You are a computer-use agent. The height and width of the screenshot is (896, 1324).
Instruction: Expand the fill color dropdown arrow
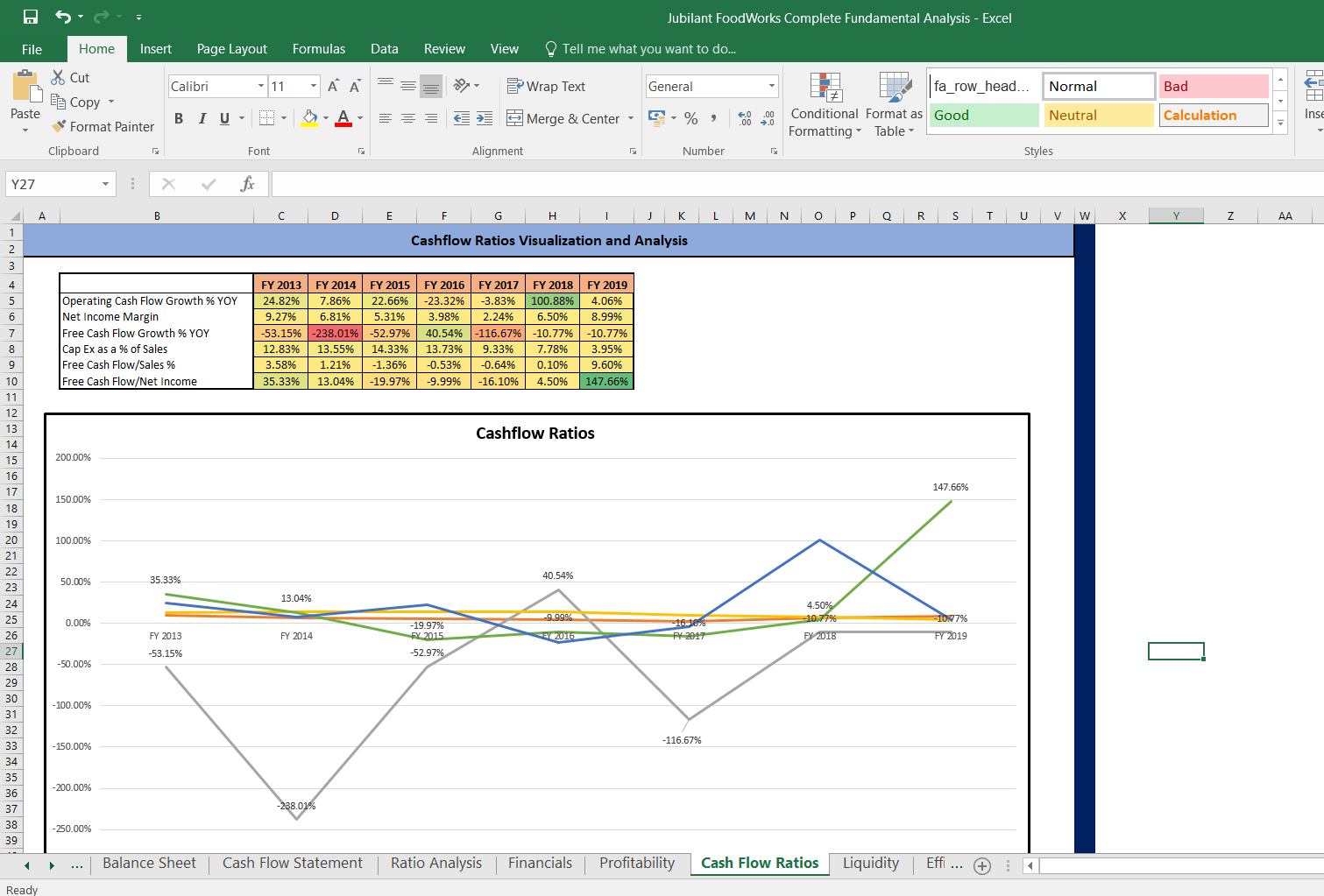[326, 118]
